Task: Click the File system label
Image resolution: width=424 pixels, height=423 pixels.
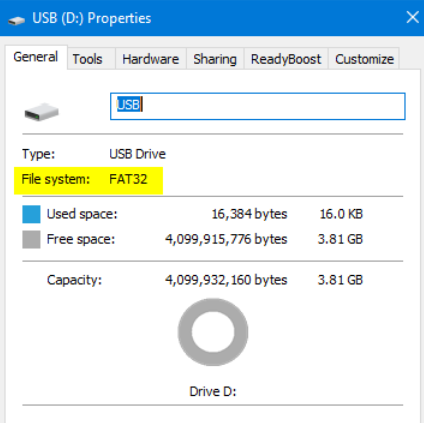Action: 56,179
